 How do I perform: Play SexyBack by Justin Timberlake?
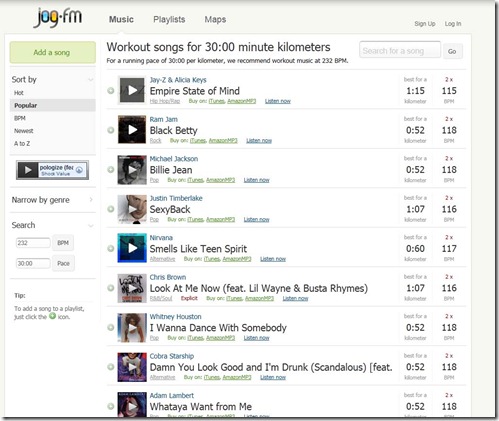[132, 209]
